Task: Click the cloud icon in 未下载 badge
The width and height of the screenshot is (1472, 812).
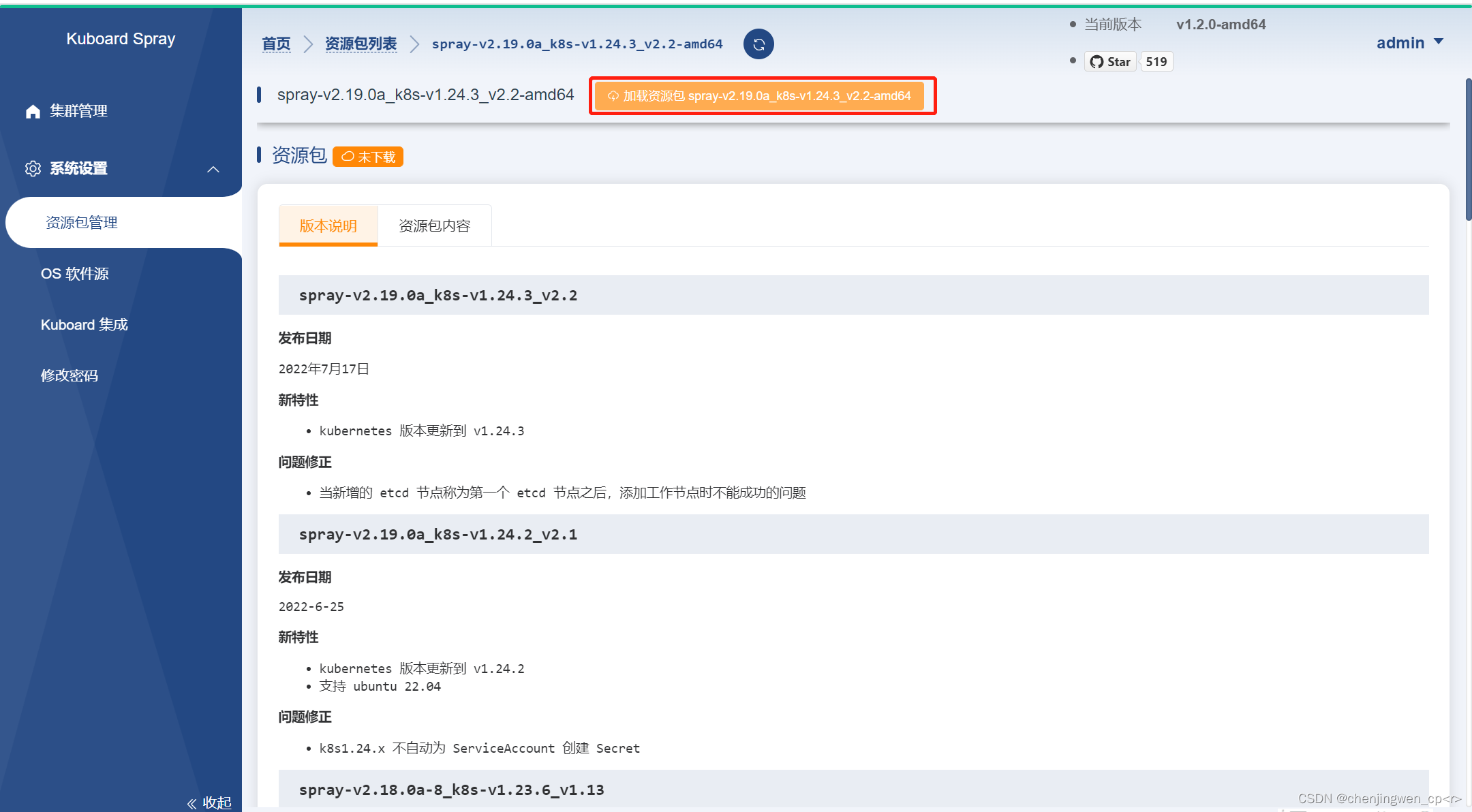Action: tap(348, 157)
